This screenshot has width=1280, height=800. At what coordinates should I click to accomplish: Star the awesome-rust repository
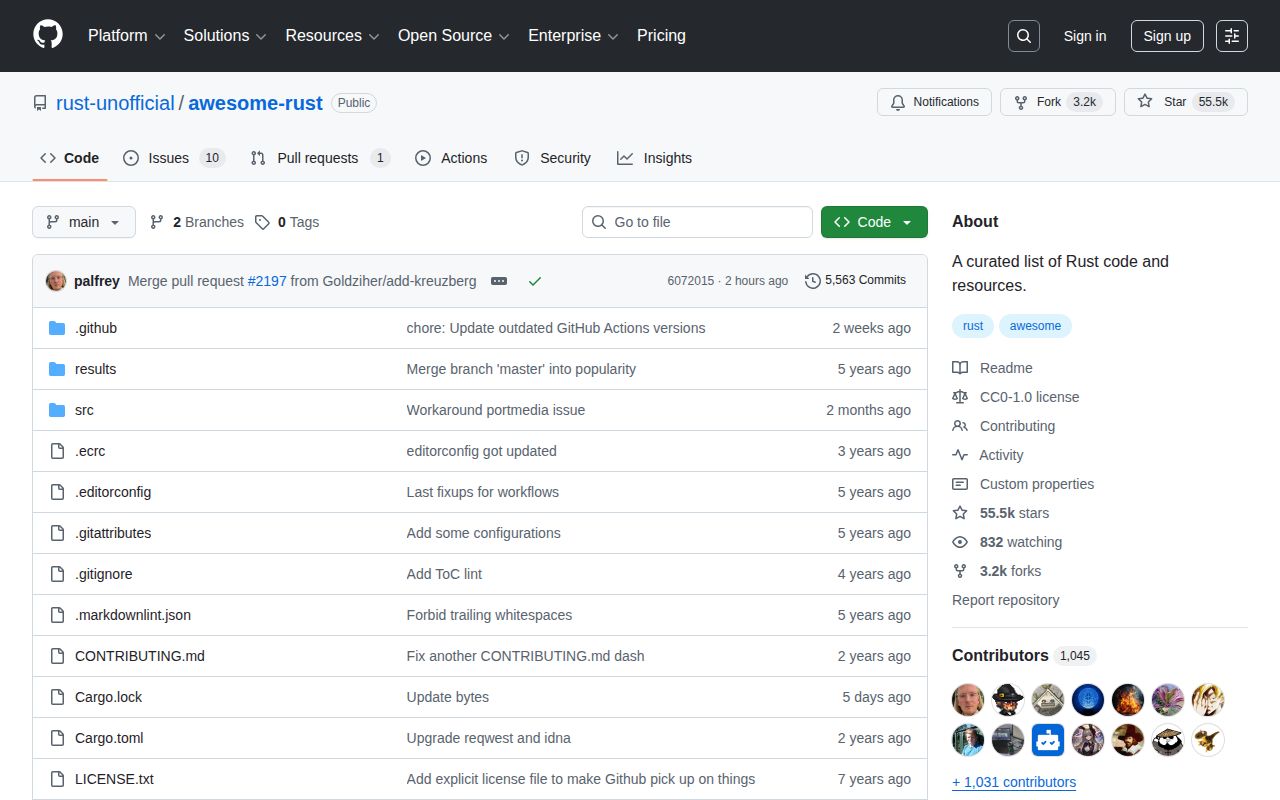coord(1163,102)
